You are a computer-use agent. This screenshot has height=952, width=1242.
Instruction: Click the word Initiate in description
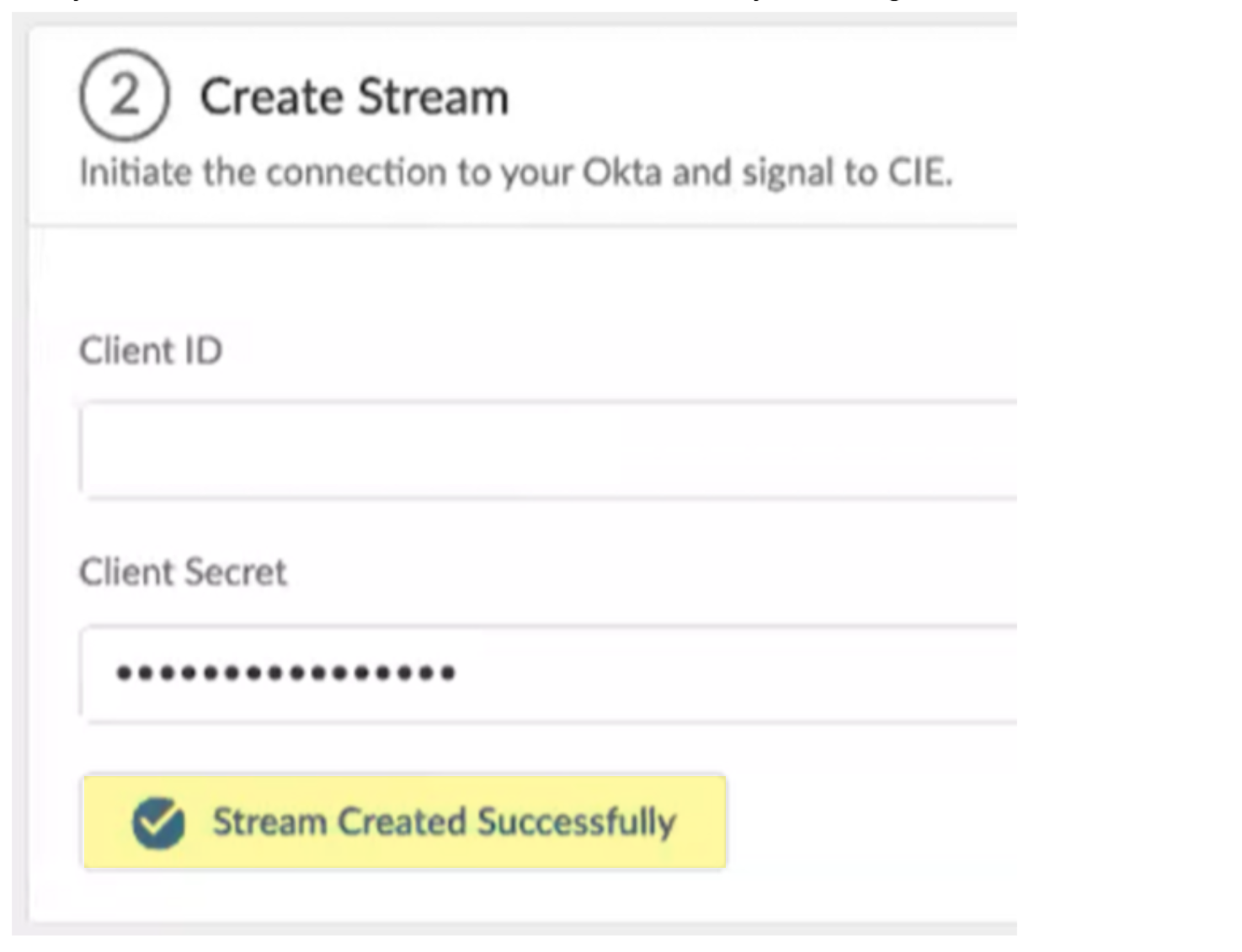click(136, 173)
